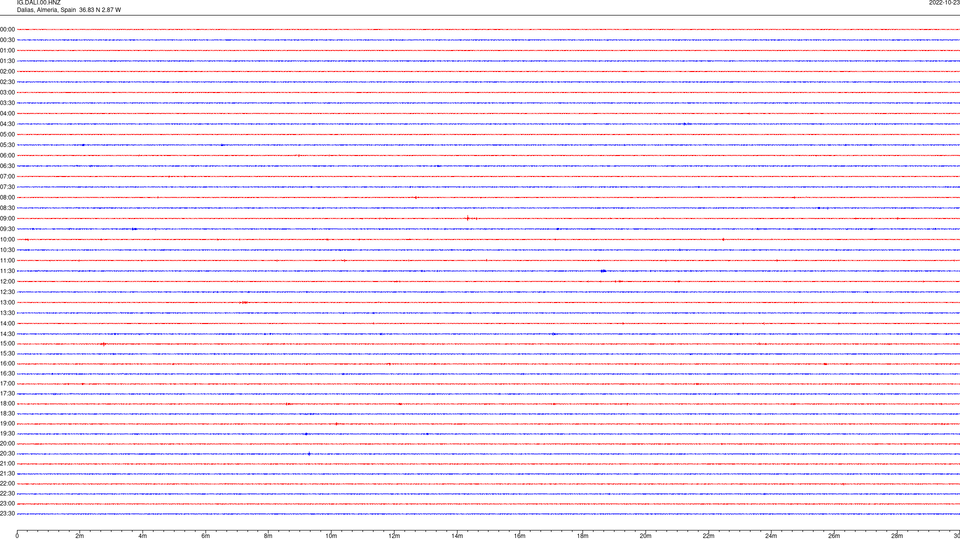Pick the 14m axis tick label
Viewport: 960px width, 540px height.
click(457, 536)
